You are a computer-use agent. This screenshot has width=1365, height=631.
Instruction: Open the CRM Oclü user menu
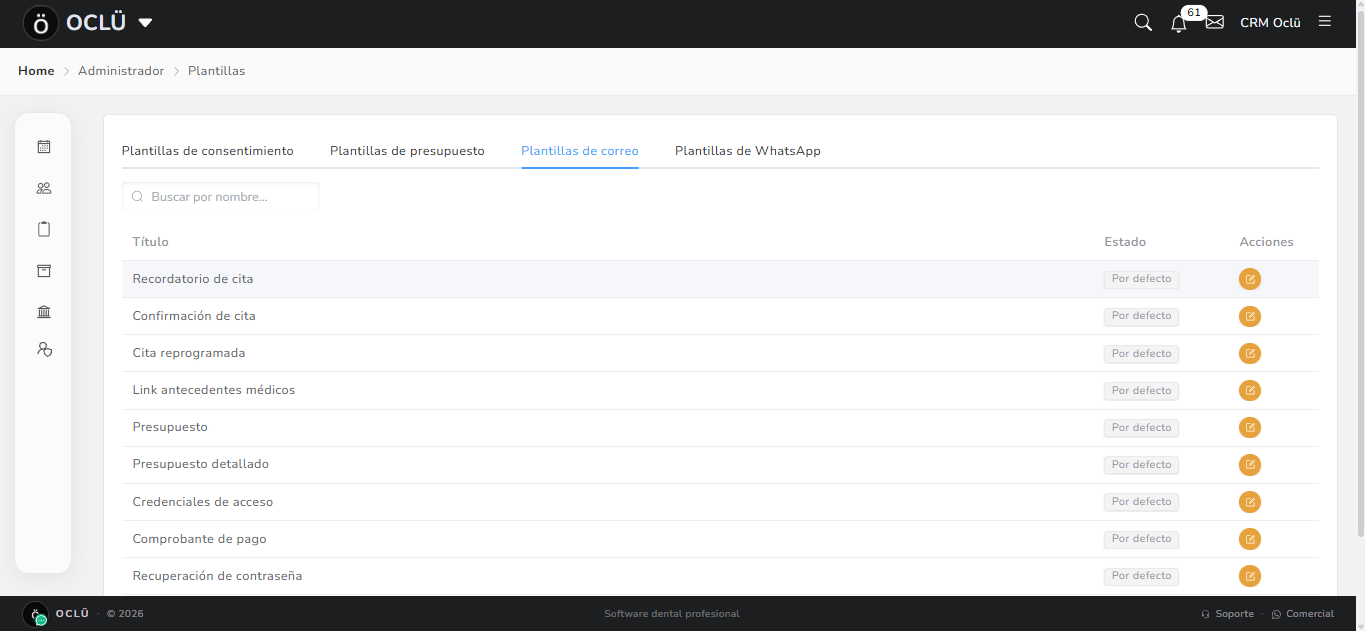(x=1270, y=22)
